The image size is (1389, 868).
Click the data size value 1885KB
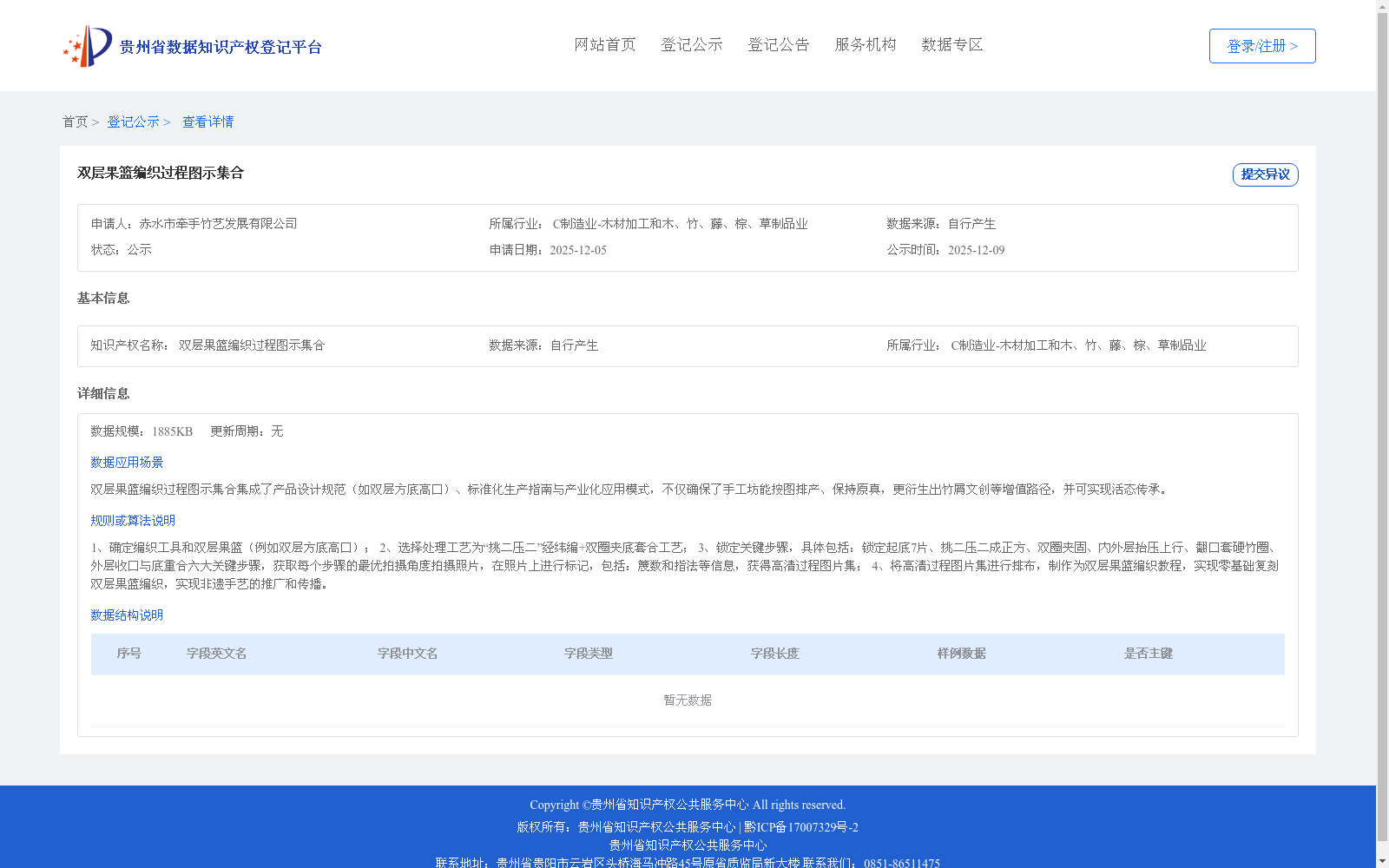pyautogui.click(x=172, y=431)
